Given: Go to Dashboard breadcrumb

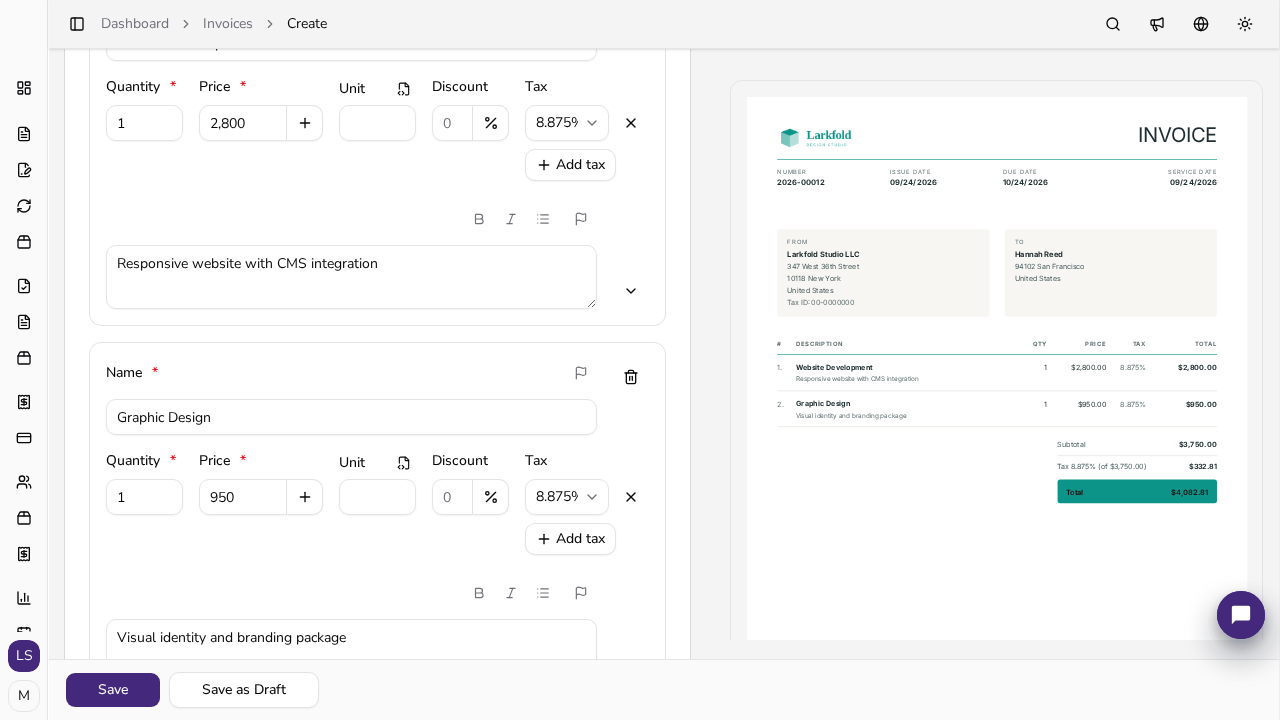Looking at the screenshot, I should point(135,24).
